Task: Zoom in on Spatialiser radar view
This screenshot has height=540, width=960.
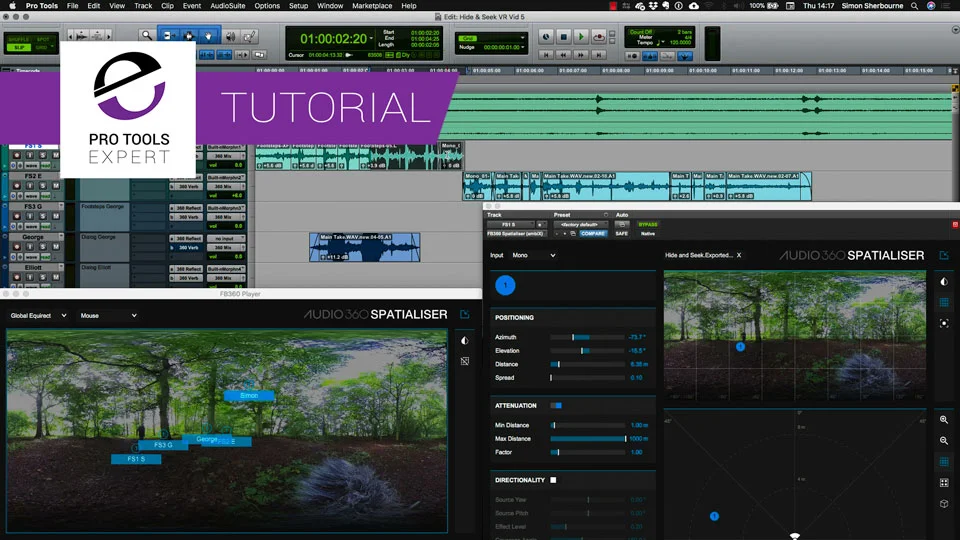Action: (944, 420)
